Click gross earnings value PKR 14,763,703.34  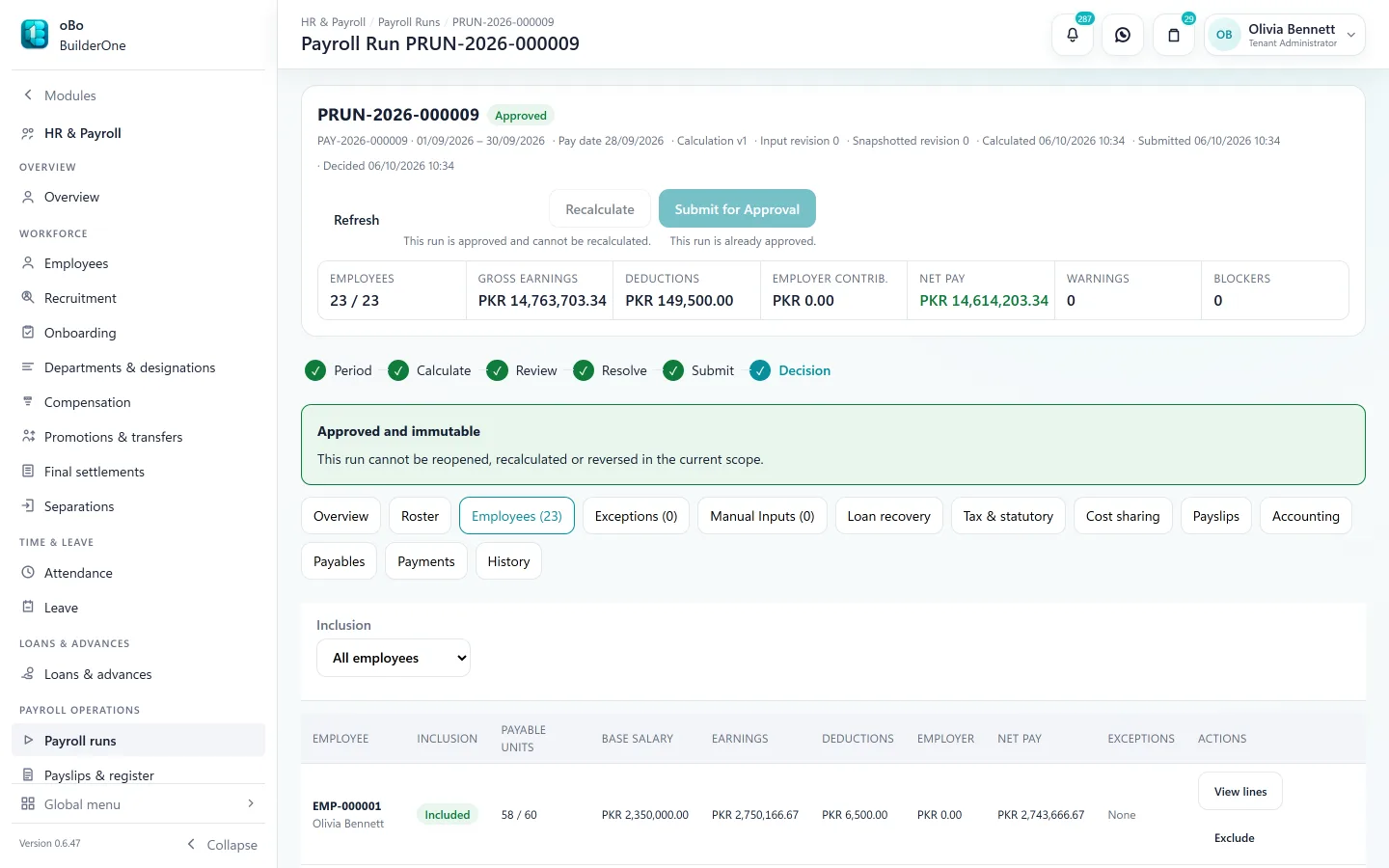pyautogui.click(x=542, y=301)
